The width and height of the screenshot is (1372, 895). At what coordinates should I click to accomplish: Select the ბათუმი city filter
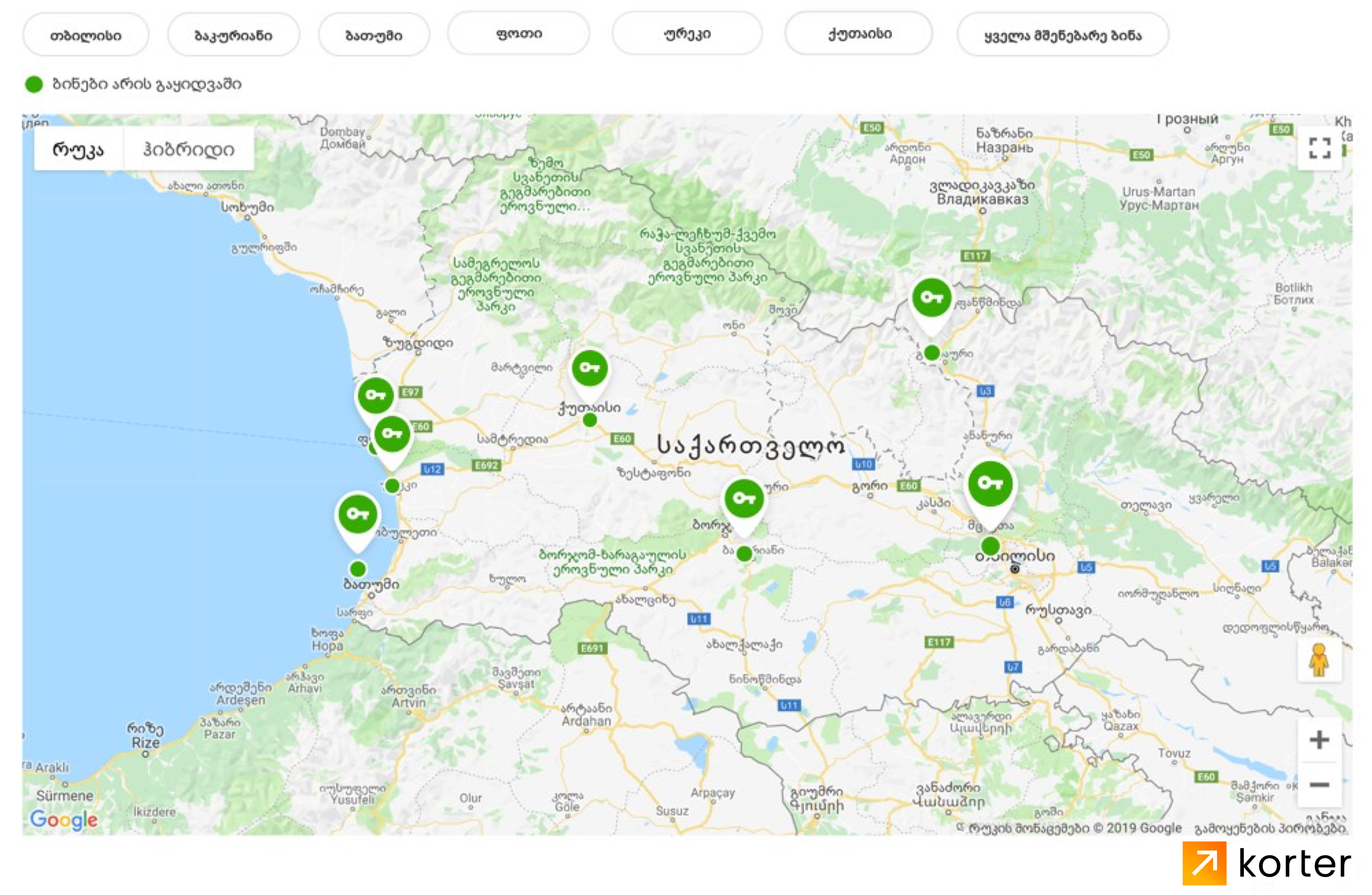[x=374, y=35]
